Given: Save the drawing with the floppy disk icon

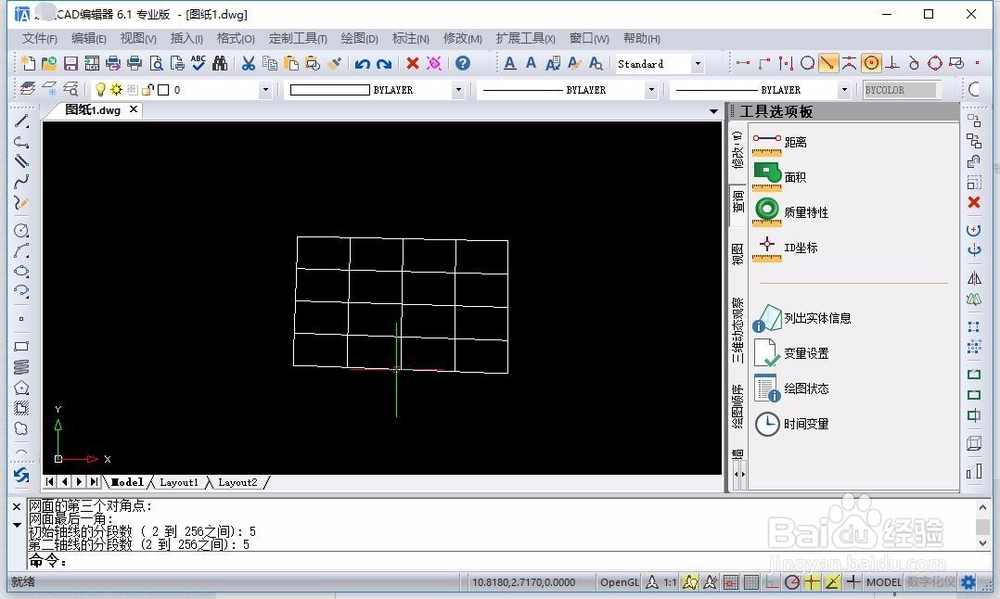Looking at the screenshot, I should pyautogui.click(x=71, y=63).
